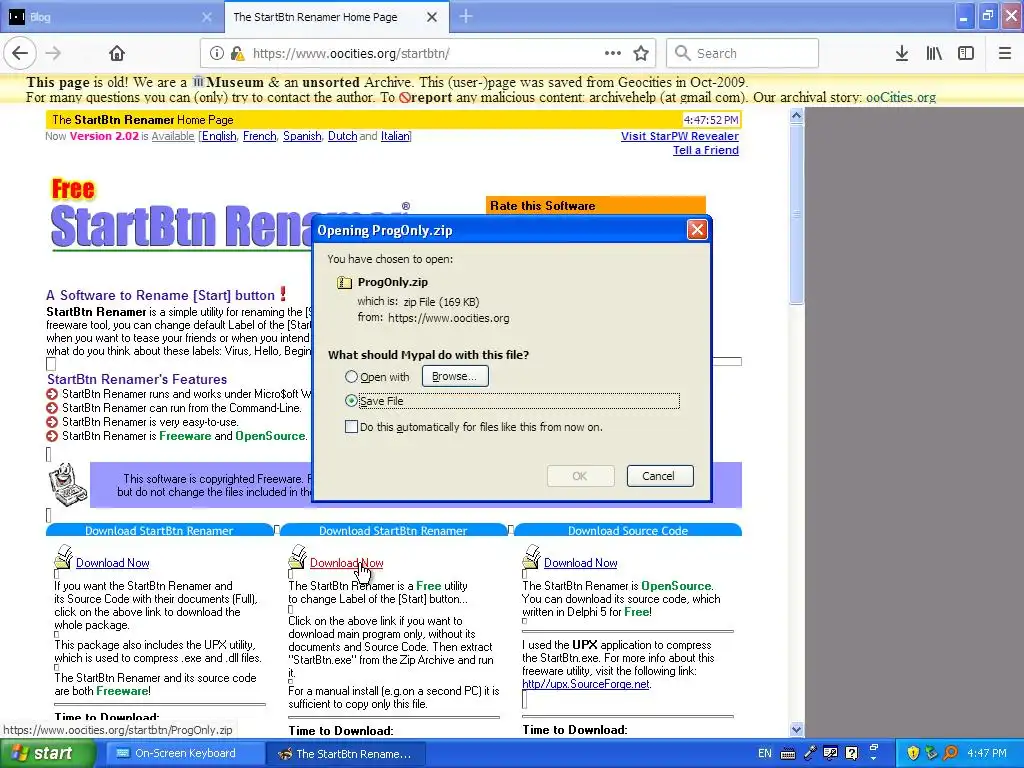Click Download Now for the full package
Viewport: 1024px width, 768px height.
tap(113, 563)
